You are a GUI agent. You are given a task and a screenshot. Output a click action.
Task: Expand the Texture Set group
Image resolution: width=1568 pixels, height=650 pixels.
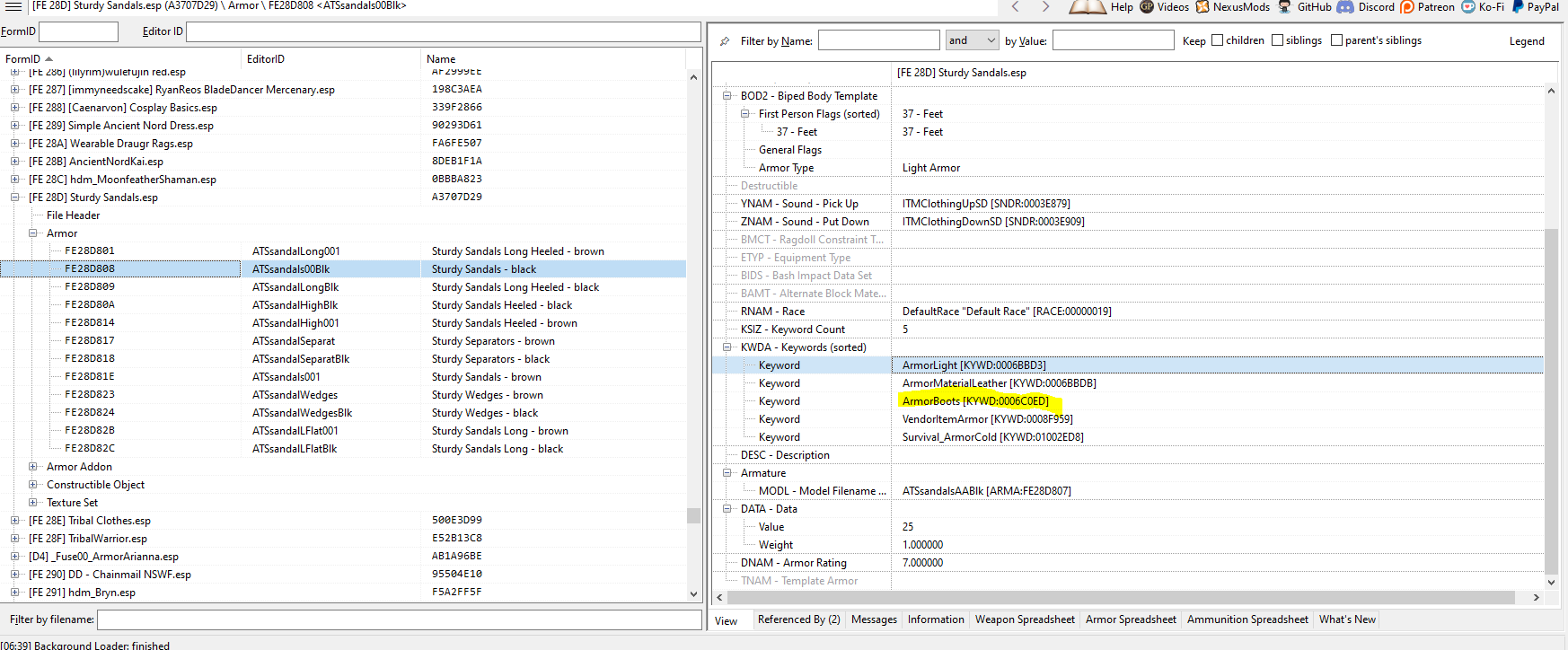[32, 503]
